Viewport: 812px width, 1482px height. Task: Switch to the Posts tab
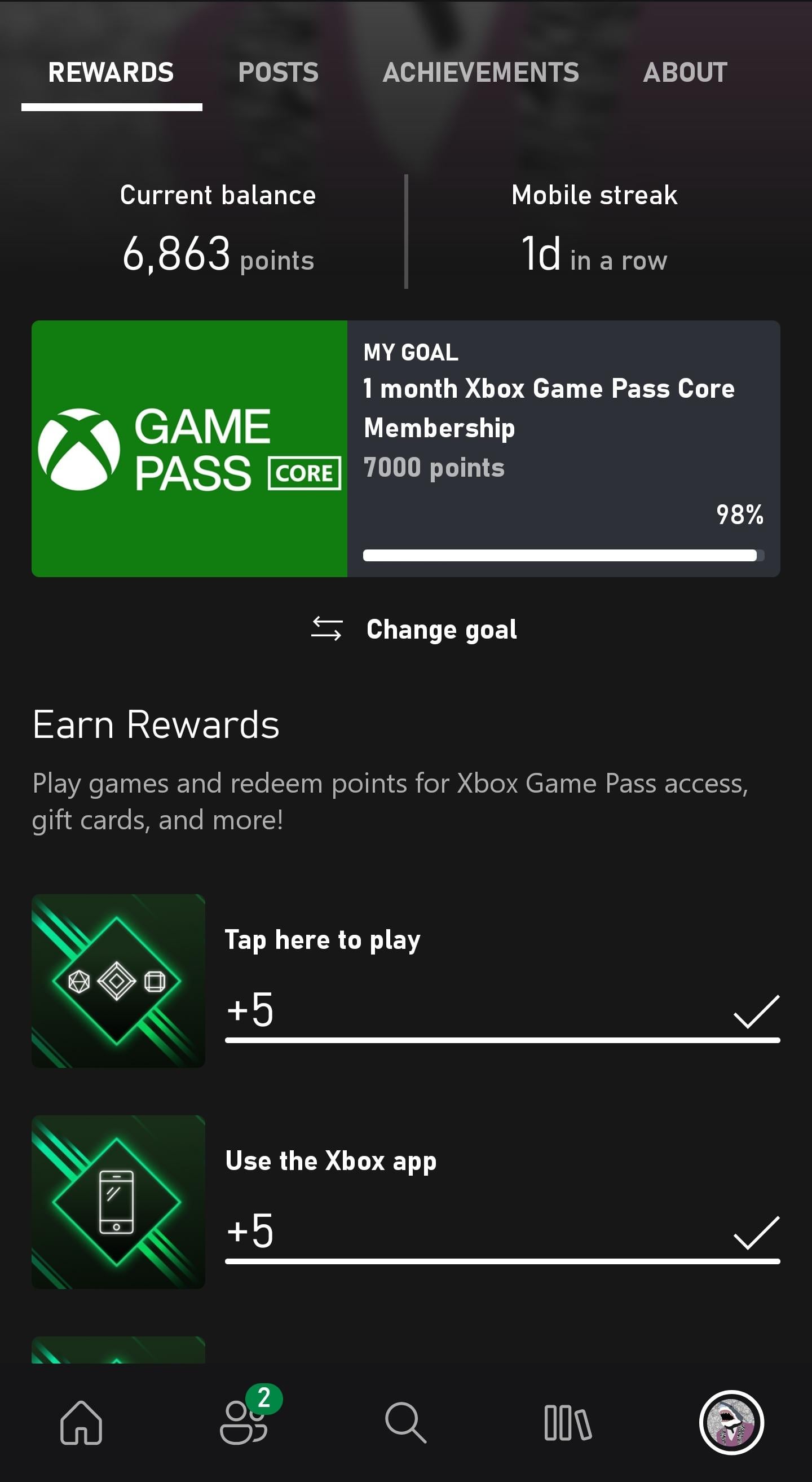(x=279, y=72)
